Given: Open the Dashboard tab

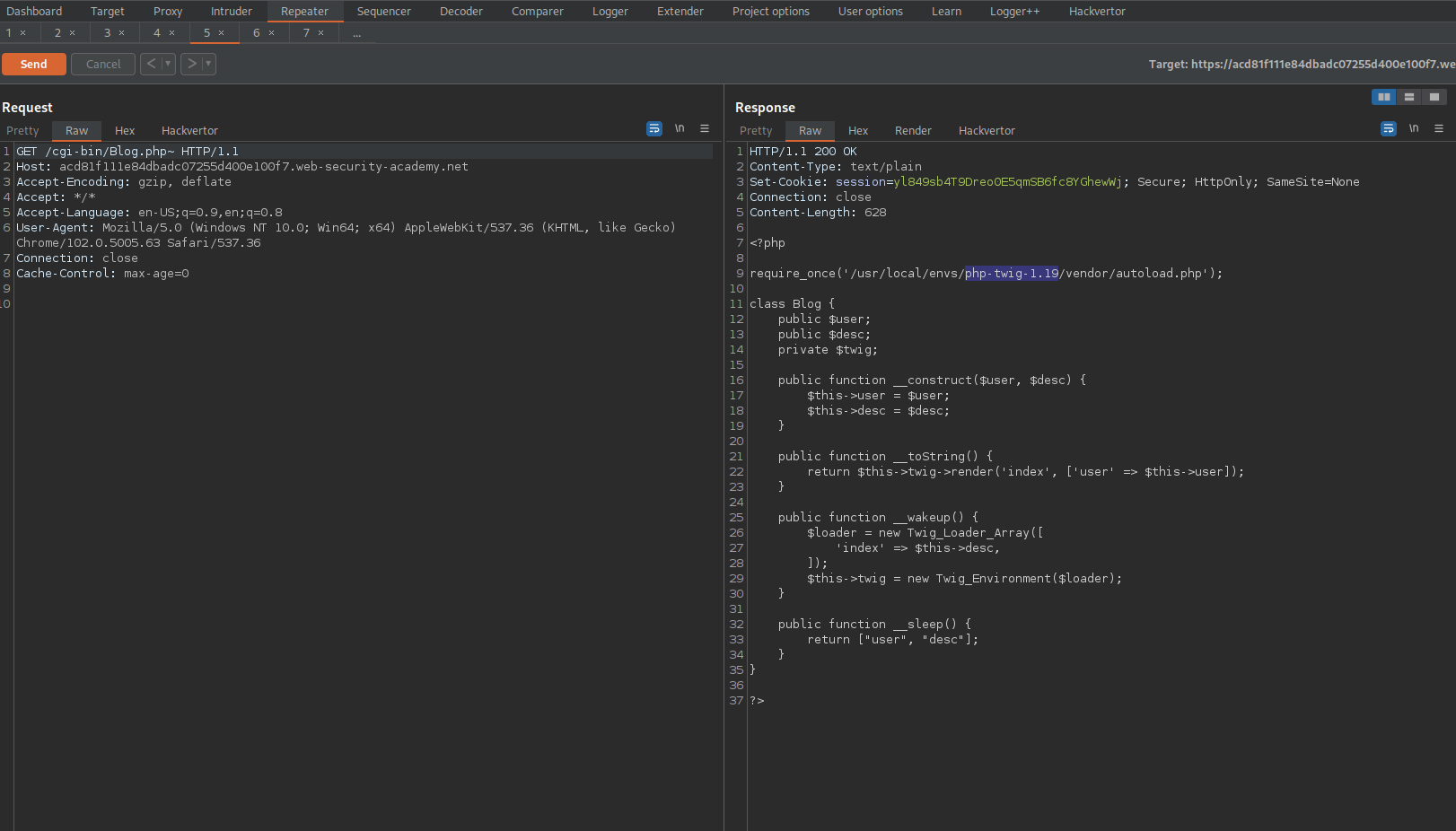Looking at the screenshot, I should pos(34,12).
